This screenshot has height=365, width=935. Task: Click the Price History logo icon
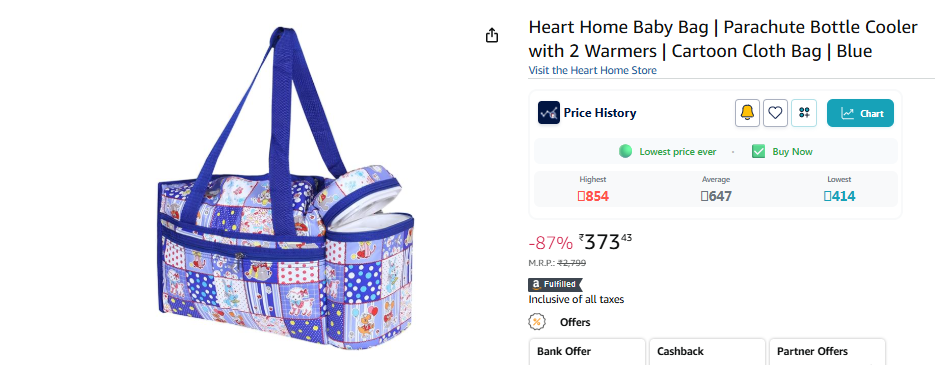click(x=549, y=113)
